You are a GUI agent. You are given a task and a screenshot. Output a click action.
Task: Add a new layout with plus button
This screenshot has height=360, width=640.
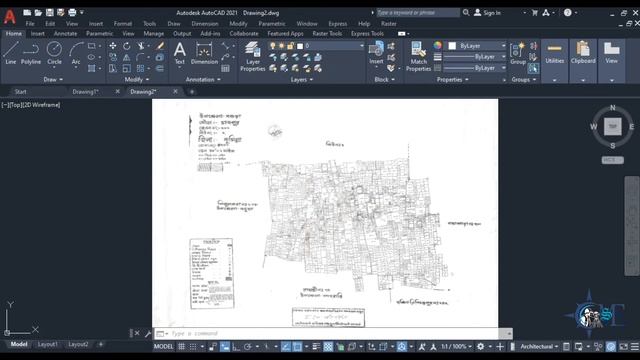101,344
